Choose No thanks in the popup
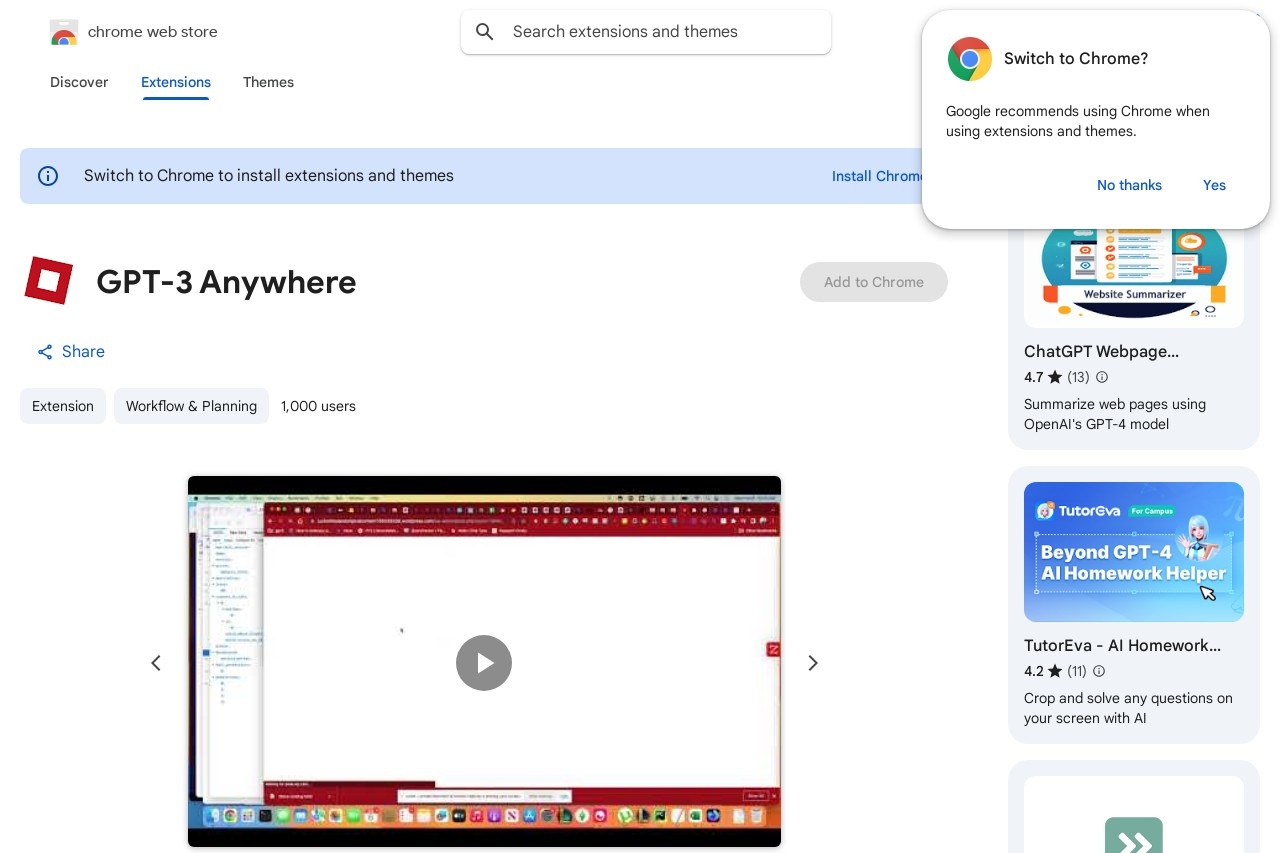 (x=1129, y=185)
